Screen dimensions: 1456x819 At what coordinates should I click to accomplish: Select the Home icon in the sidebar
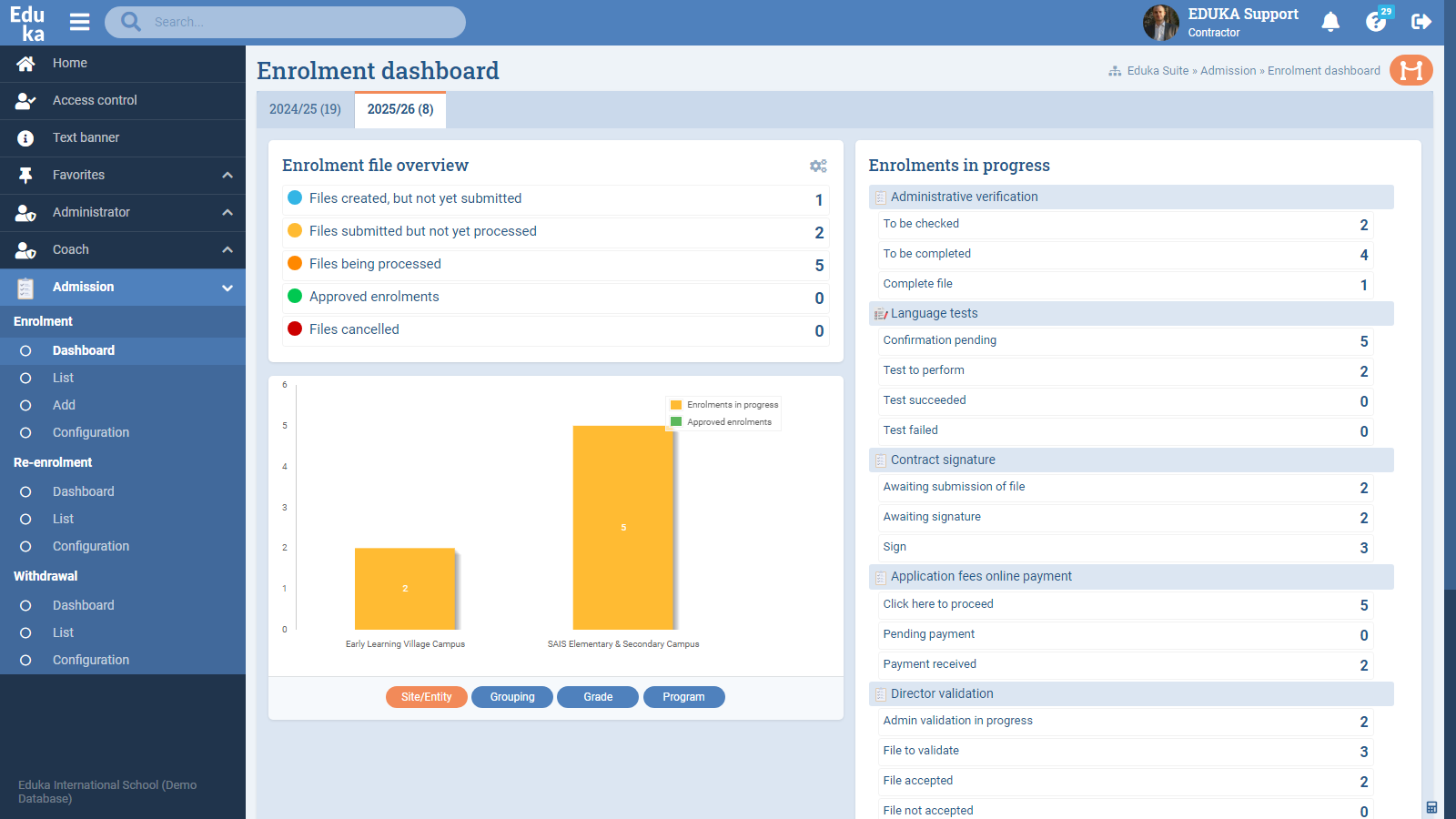pos(25,63)
